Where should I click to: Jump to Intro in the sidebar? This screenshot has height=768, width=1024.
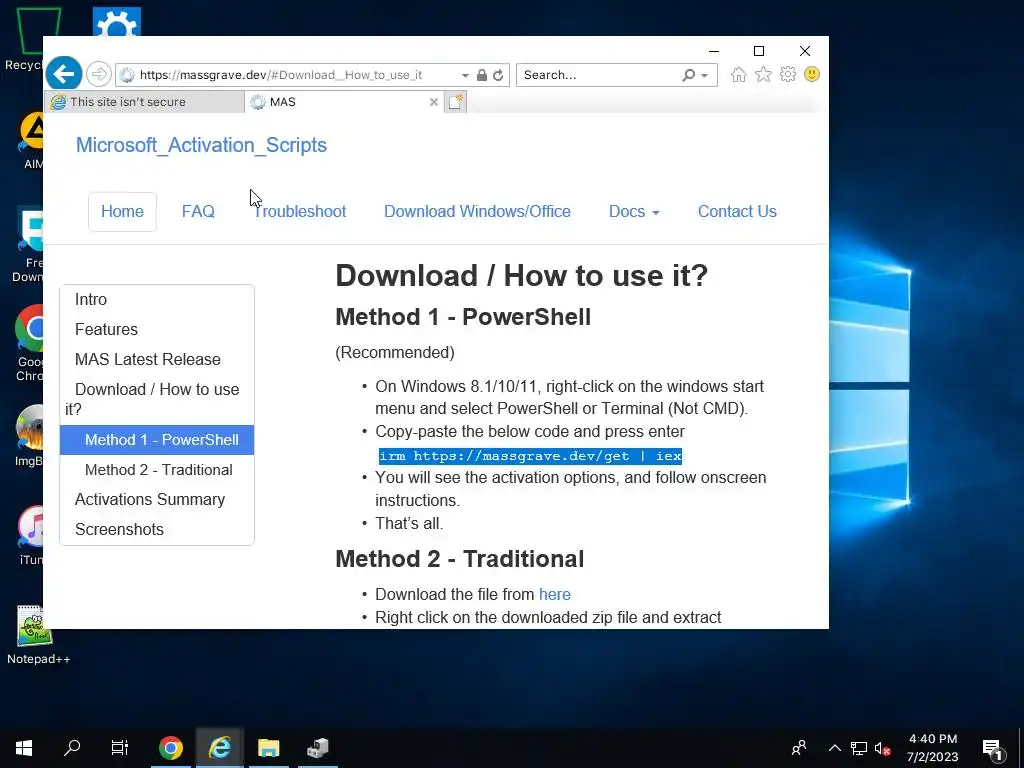pos(157,299)
